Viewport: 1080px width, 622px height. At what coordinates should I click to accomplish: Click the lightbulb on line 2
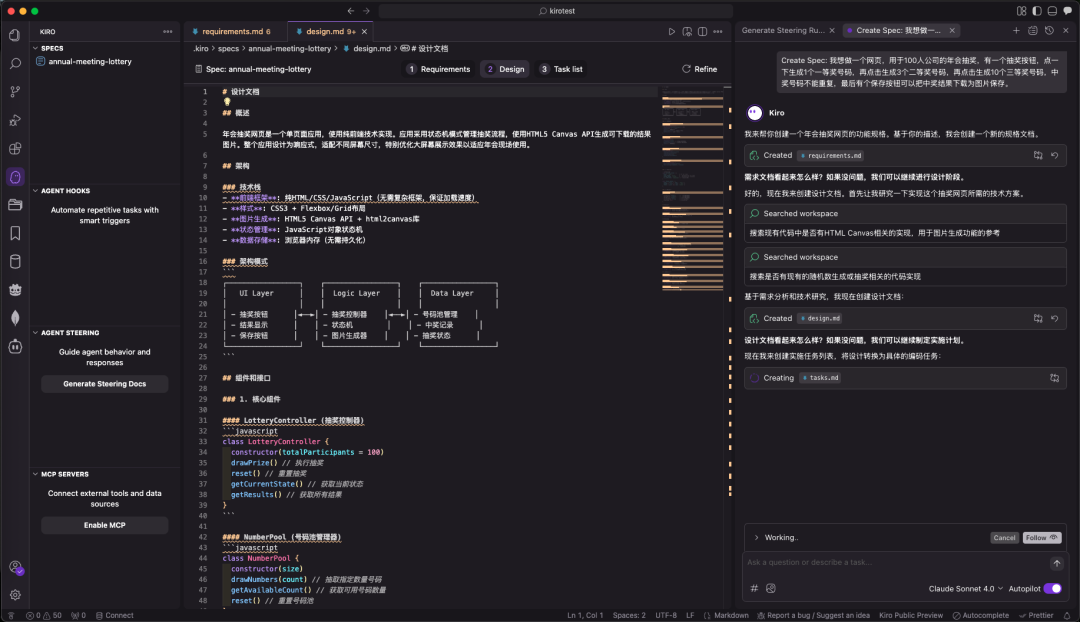pos(227,102)
